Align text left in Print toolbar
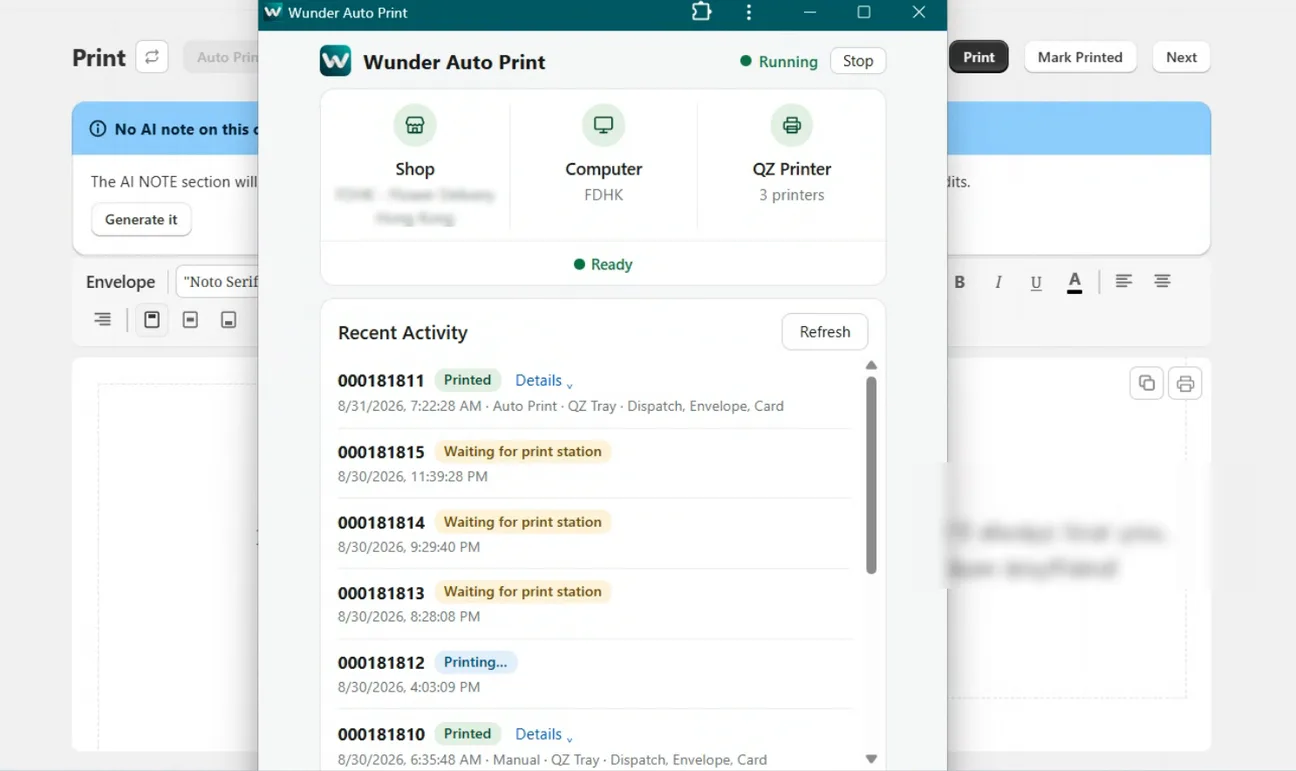This screenshot has height=771, width=1296. tap(1124, 282)
